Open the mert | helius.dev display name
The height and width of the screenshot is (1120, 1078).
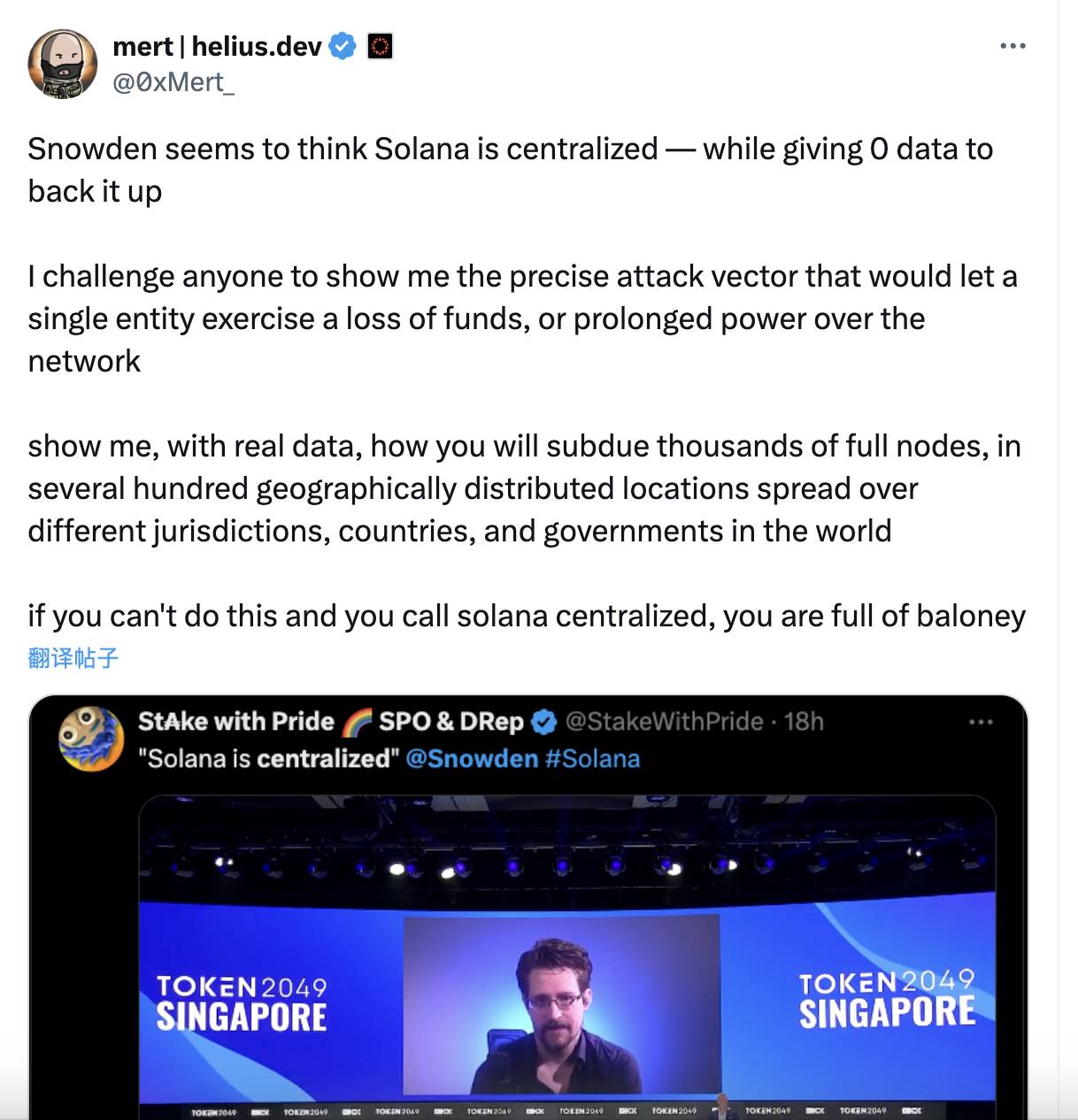click(217, 46)
